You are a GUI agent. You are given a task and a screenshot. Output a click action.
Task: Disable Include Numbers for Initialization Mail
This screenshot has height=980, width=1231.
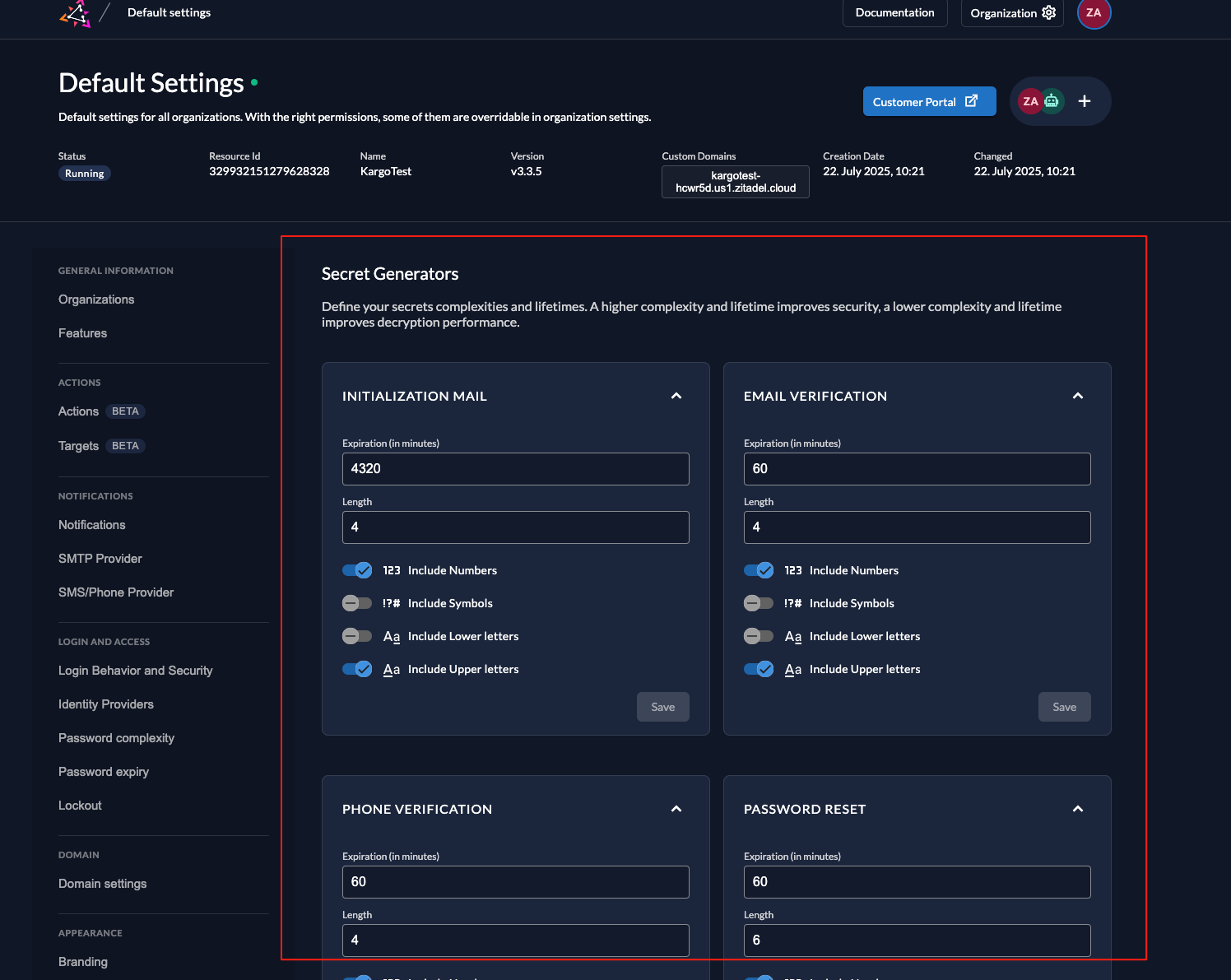tap(357, 570)
